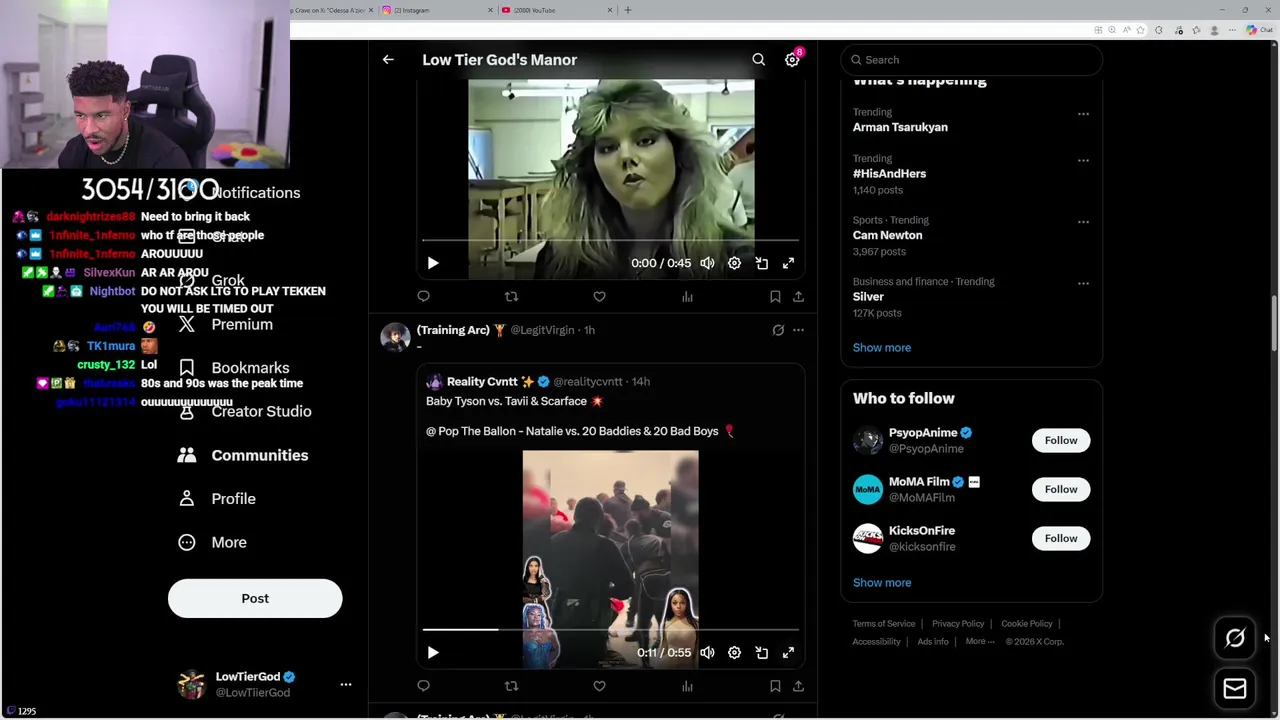Screen dimensions: 1280x720
Task: Open the floating Messages envelope button
Action: (1235, 688)
